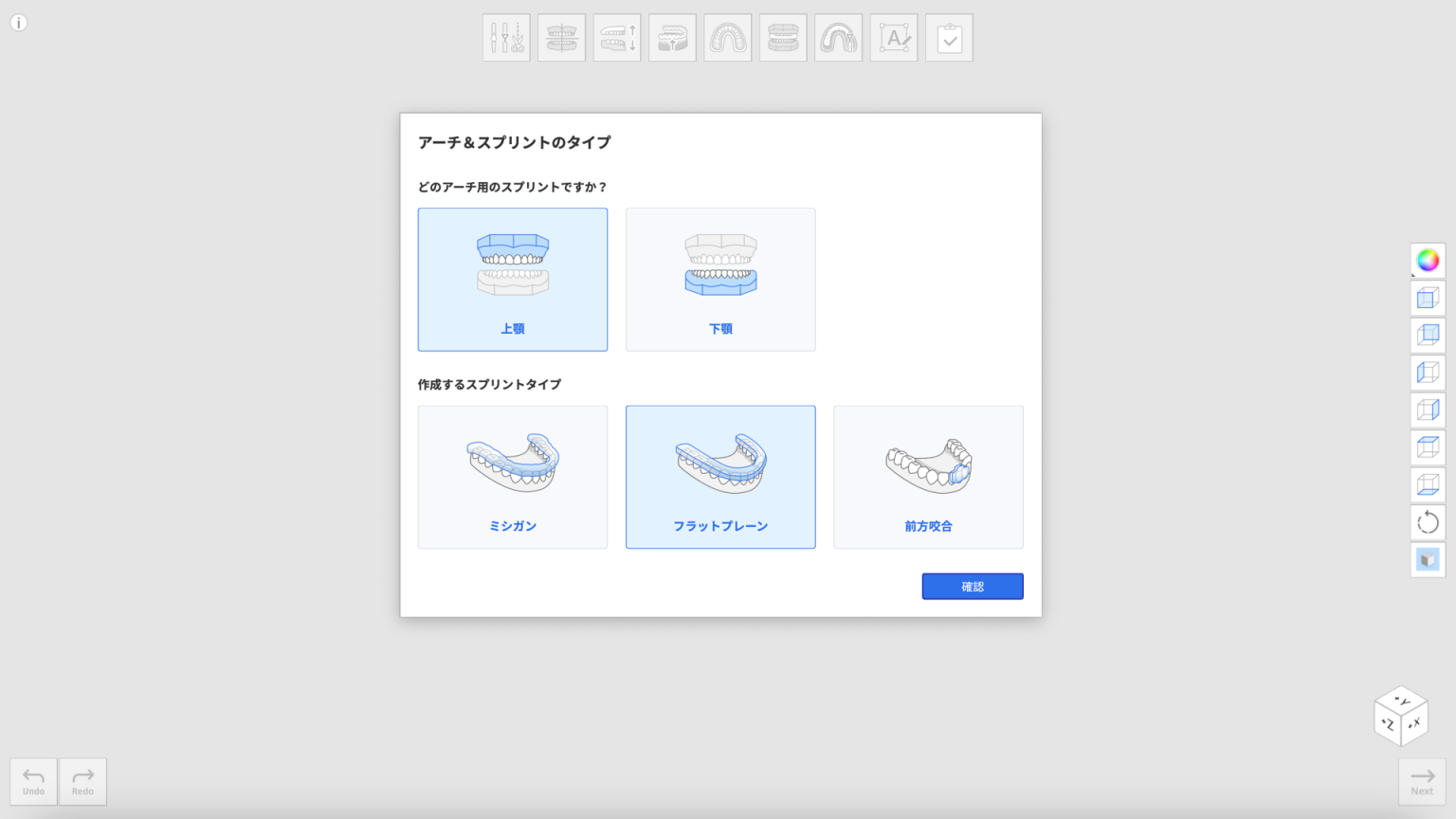Select the text label annotation tool
The image size is (1456, 819).
(892, 37)
